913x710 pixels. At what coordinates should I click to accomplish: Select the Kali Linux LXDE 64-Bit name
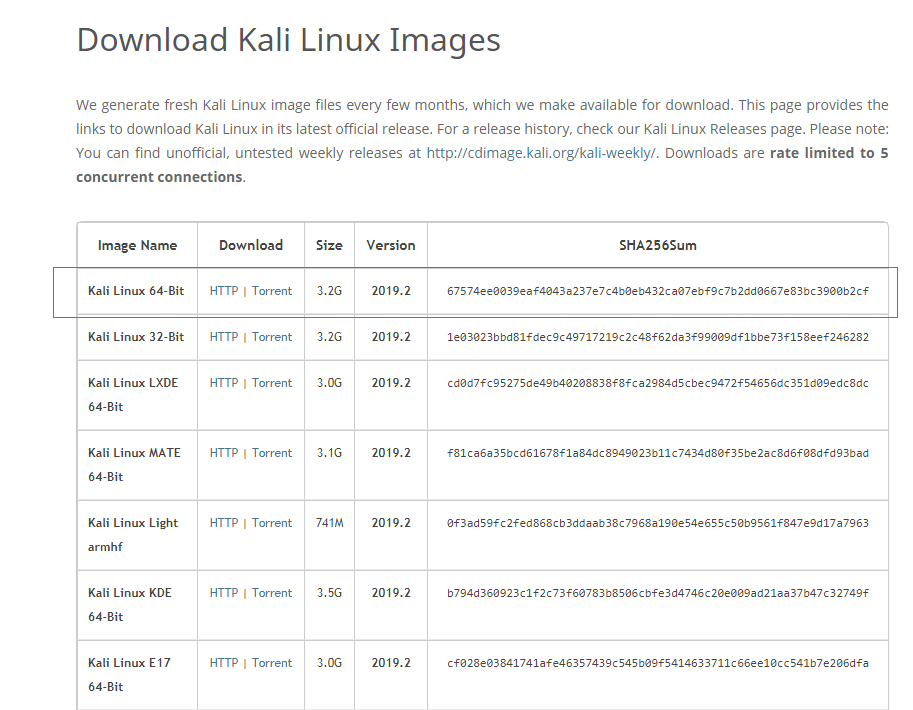click(133, 394)
